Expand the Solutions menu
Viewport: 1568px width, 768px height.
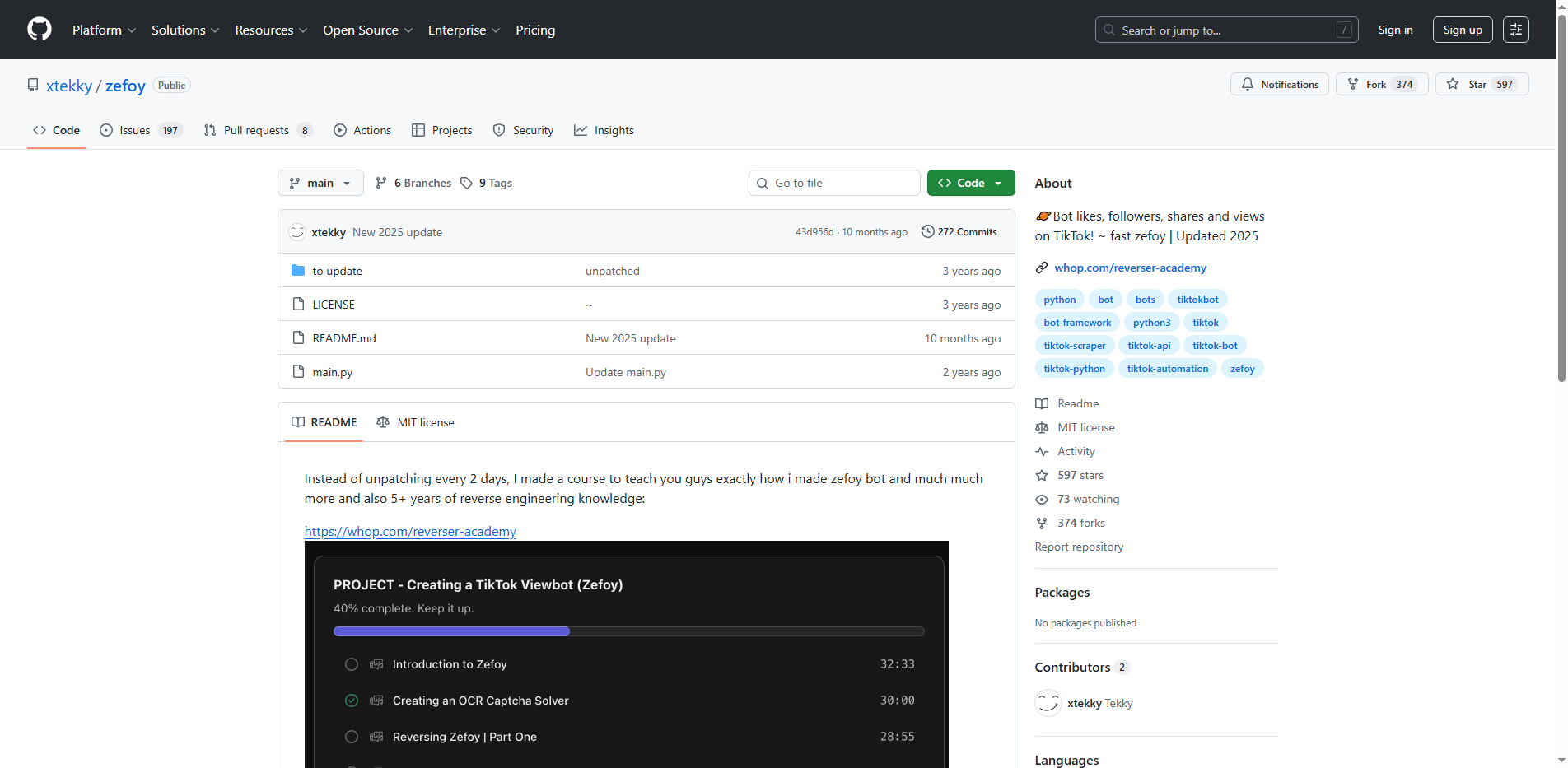pyautogui.click(x=185, y=30)
